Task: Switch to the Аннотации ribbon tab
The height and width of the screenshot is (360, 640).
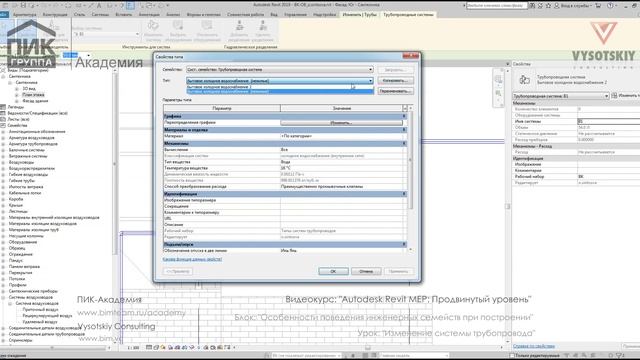Action: pyautogui.click(x=149, y=15)
